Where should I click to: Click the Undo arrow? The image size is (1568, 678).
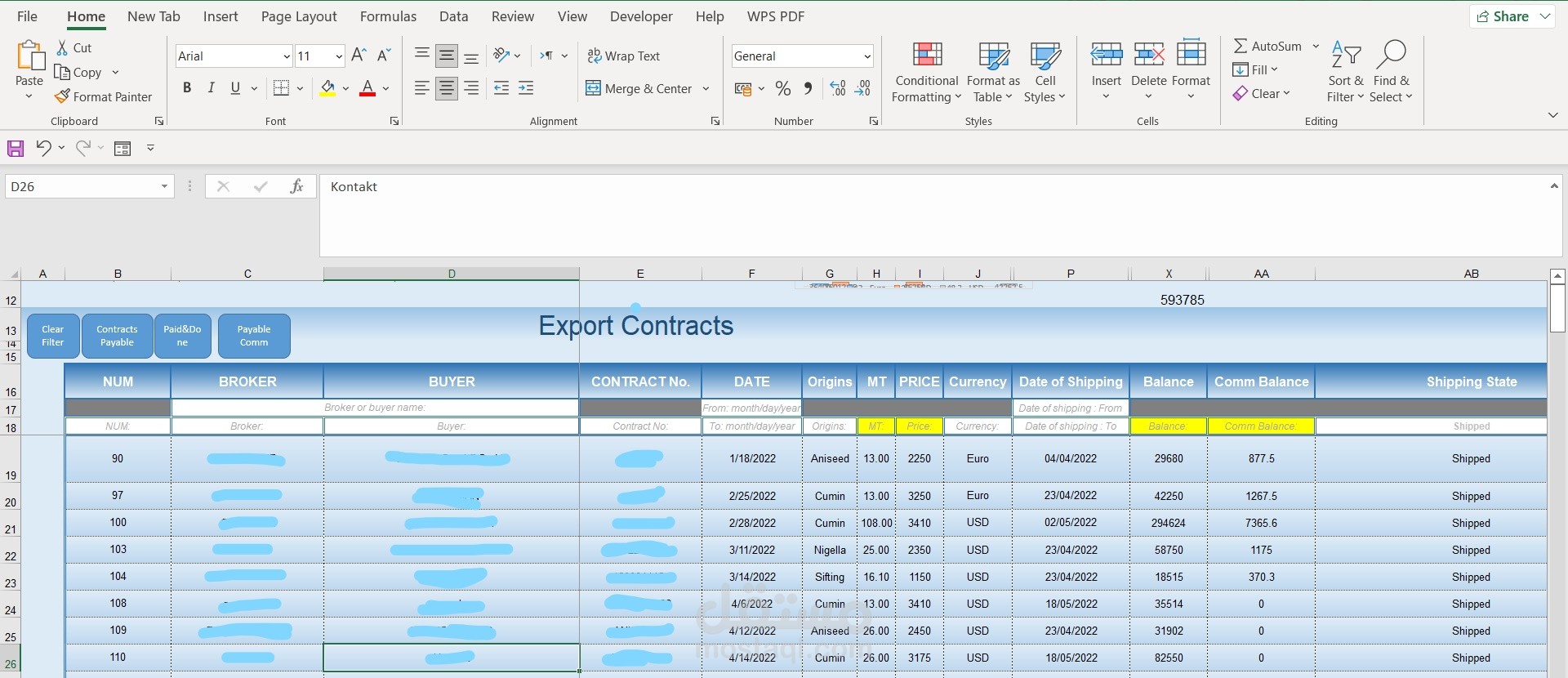pos(43,148)
